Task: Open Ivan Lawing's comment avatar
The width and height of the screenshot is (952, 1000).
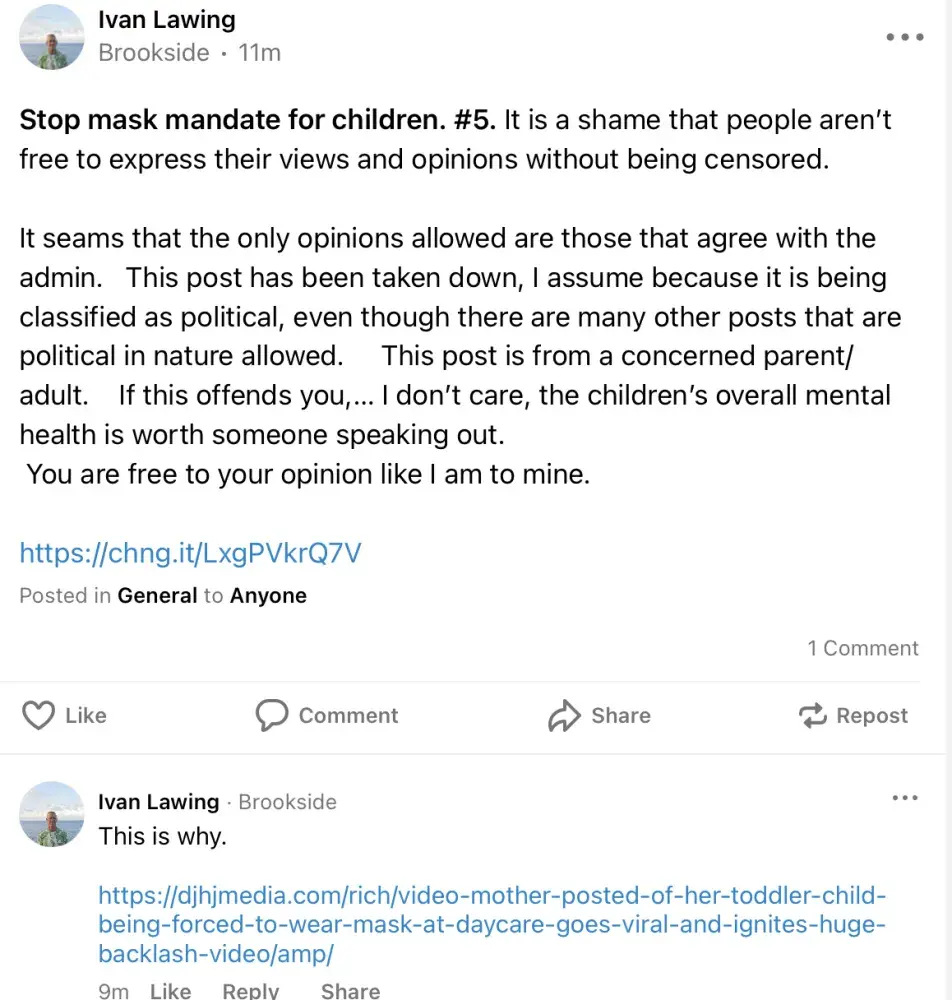Action: pyautogui.click(x=52, y=814)
